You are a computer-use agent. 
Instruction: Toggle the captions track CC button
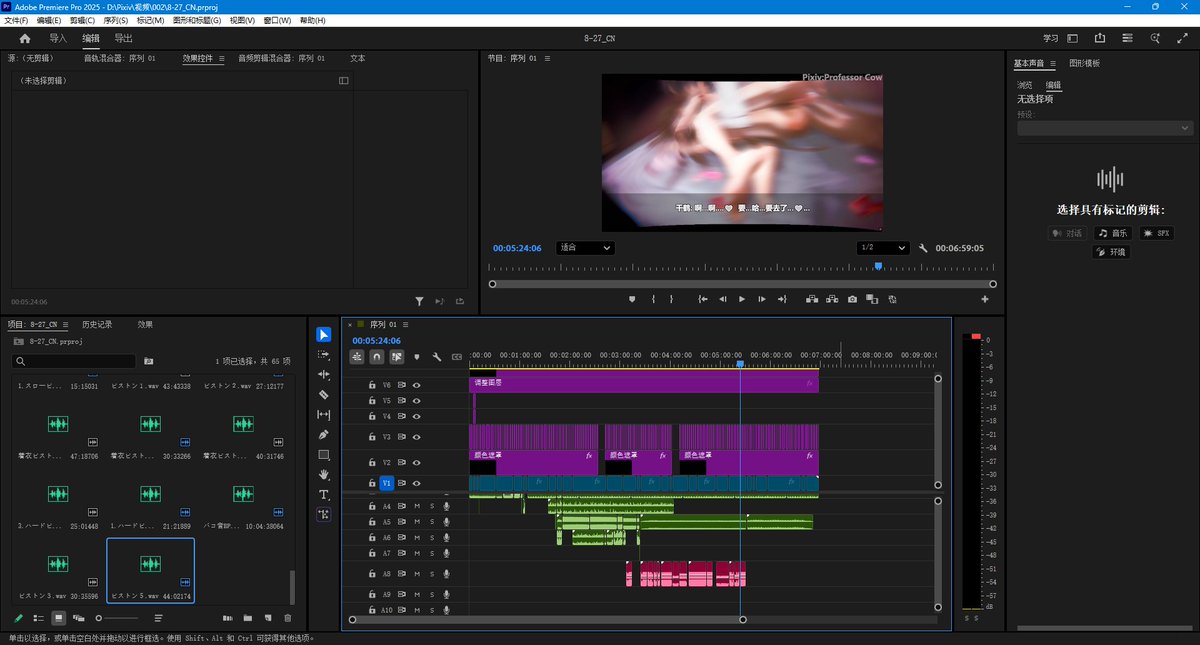(457, 356)
